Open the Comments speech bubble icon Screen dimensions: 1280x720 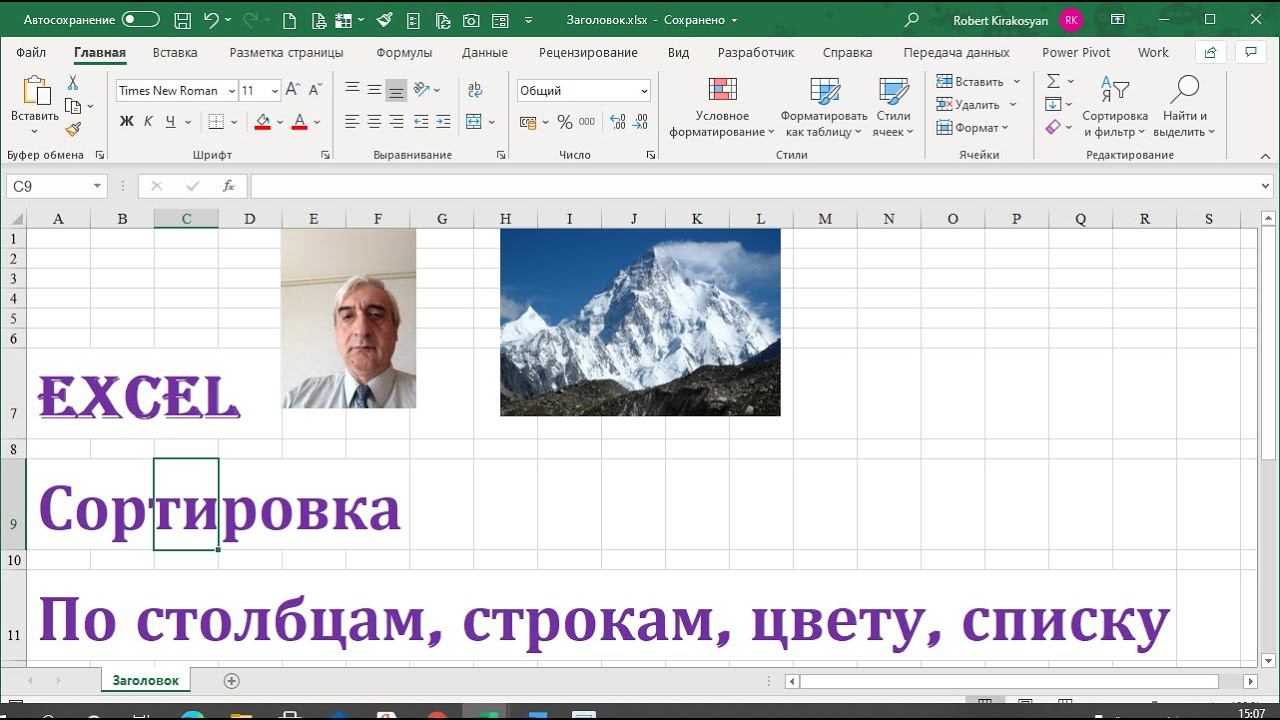pos(1250,53)
